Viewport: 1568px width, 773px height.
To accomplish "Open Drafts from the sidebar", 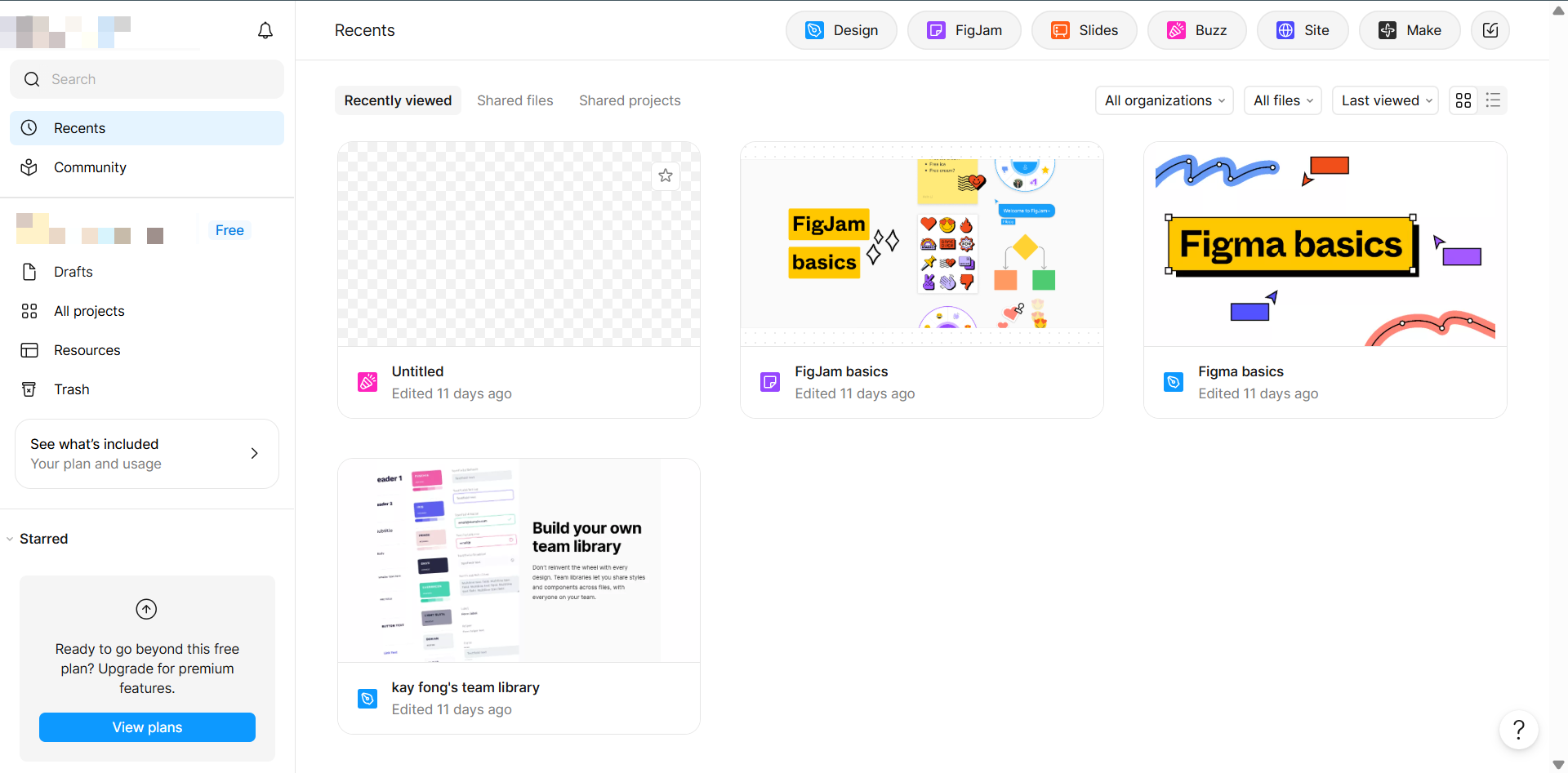I will click(147, 272).
